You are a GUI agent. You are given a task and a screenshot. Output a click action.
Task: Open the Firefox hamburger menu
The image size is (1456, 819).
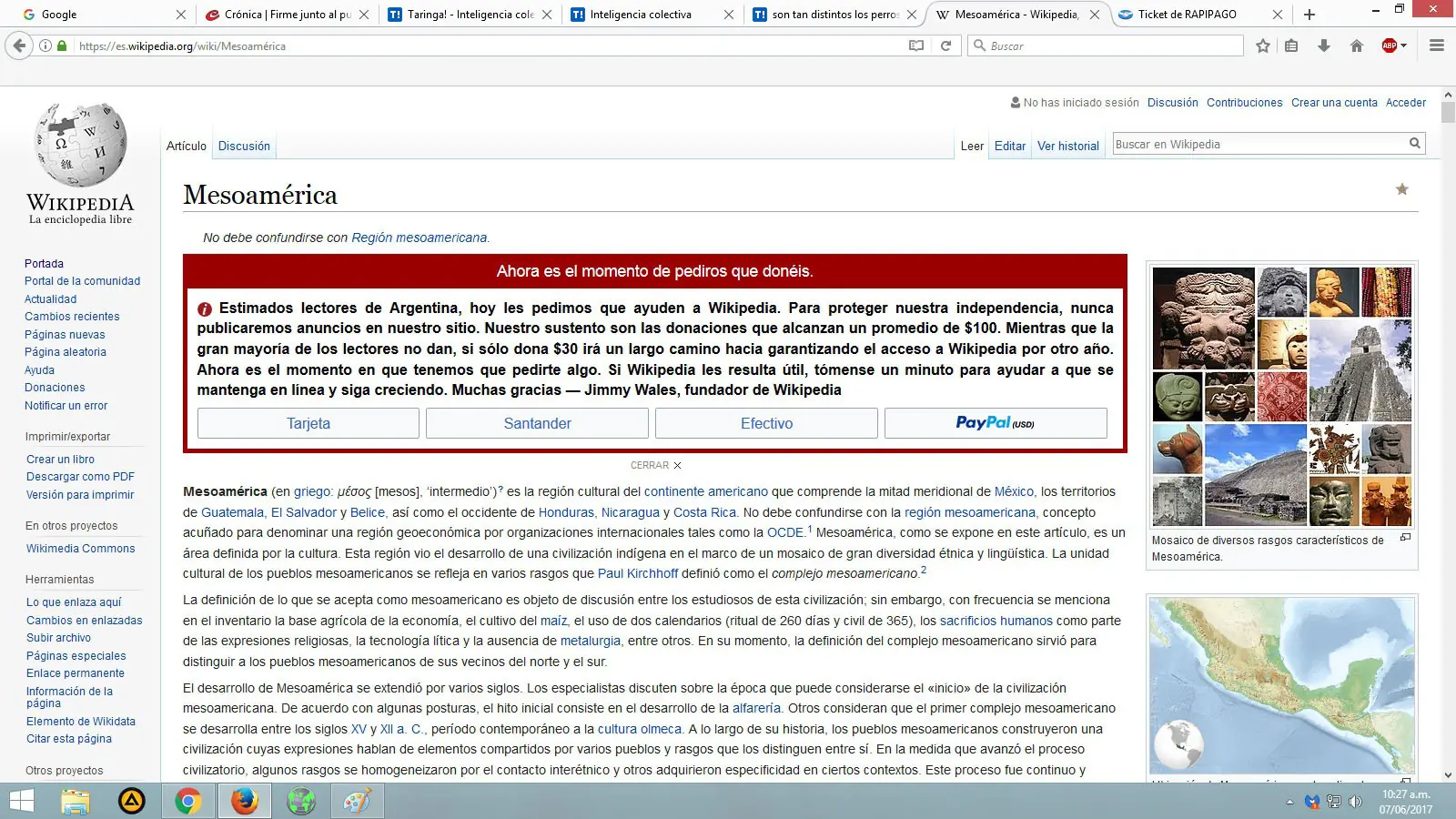(1438, 45)
